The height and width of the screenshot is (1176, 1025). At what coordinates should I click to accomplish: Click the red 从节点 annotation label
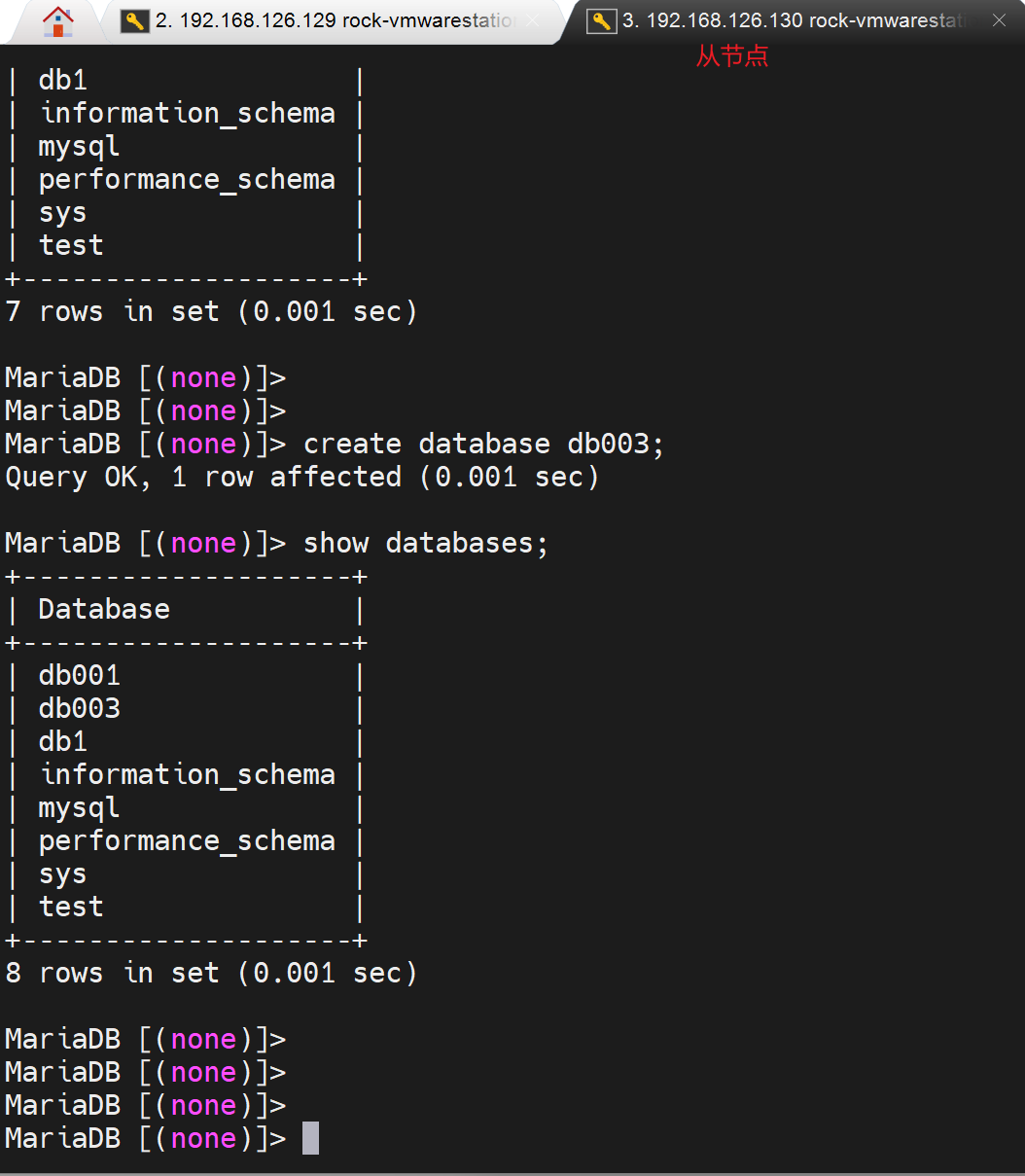pyautogui.click(x=731, y=56)
